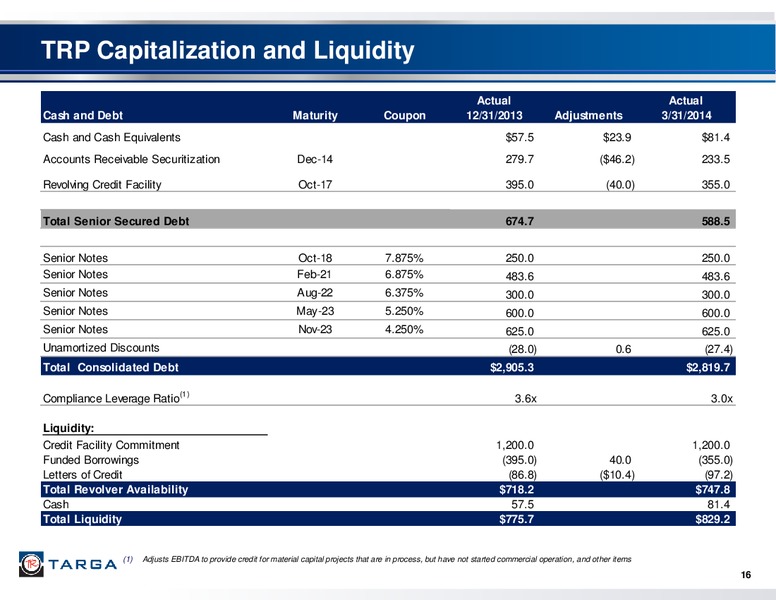Click the 'Coupon' column header
The height and width of the screenshot is (600, 776).
click(404, 115)
